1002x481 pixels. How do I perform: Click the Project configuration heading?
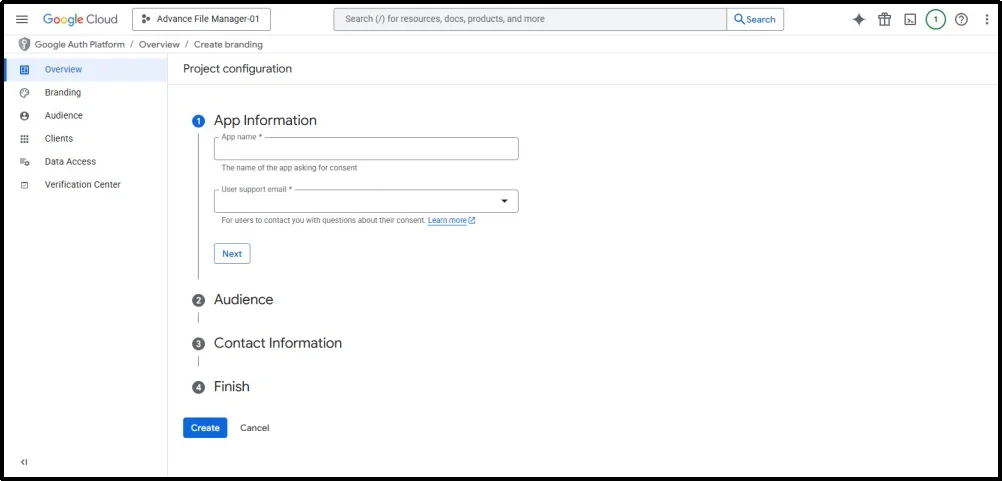pos(237,69)
